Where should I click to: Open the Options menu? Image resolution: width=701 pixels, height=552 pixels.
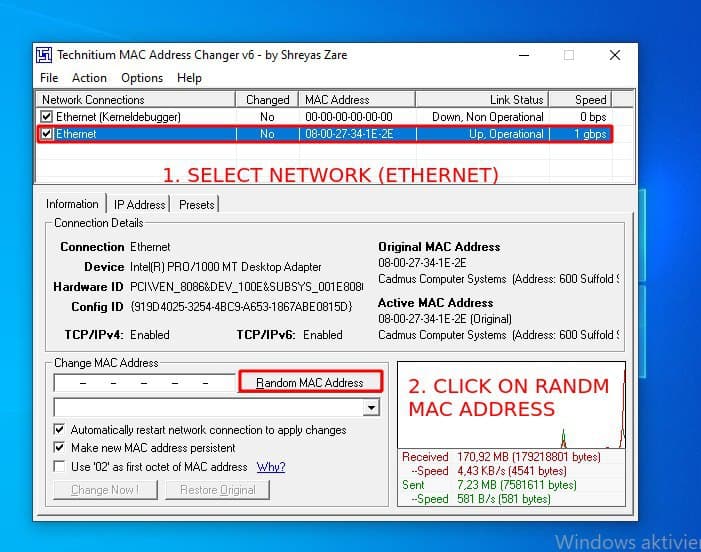point(142,78)
